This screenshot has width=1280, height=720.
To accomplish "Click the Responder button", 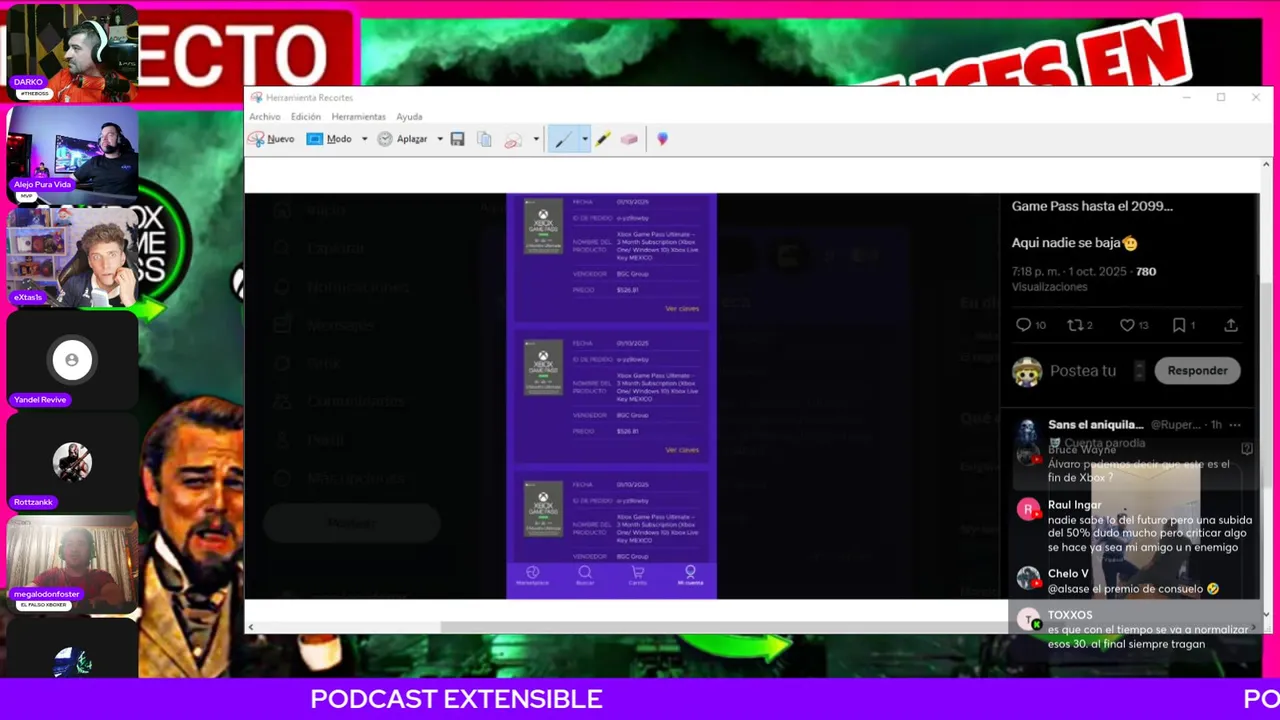I will tap(1197, 370).
